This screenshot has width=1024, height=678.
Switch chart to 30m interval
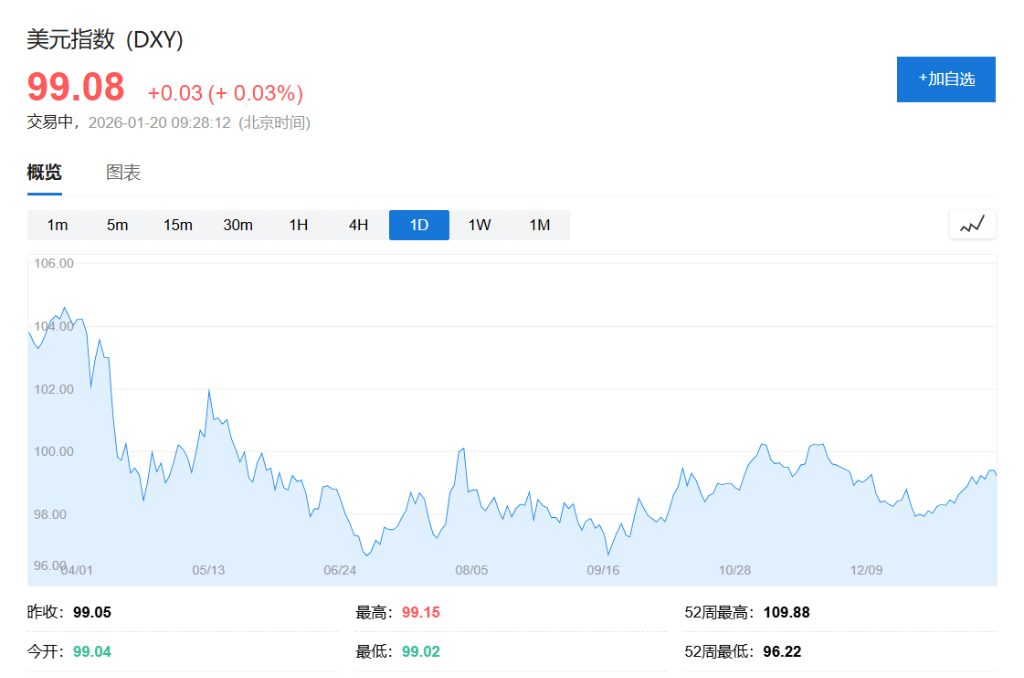click(237, 224)
